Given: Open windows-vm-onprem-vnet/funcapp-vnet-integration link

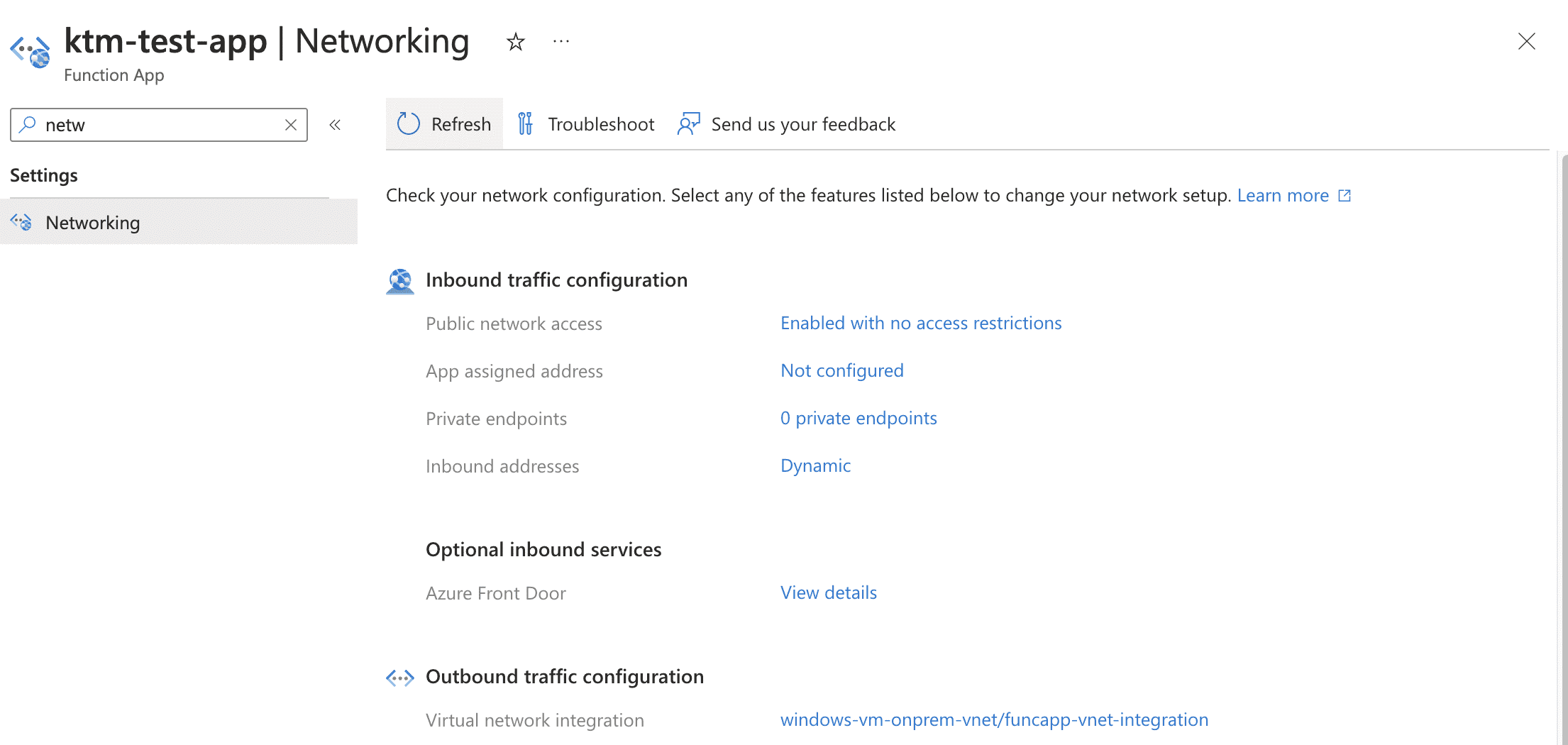Looking at the screenshot, I should 994,719.
